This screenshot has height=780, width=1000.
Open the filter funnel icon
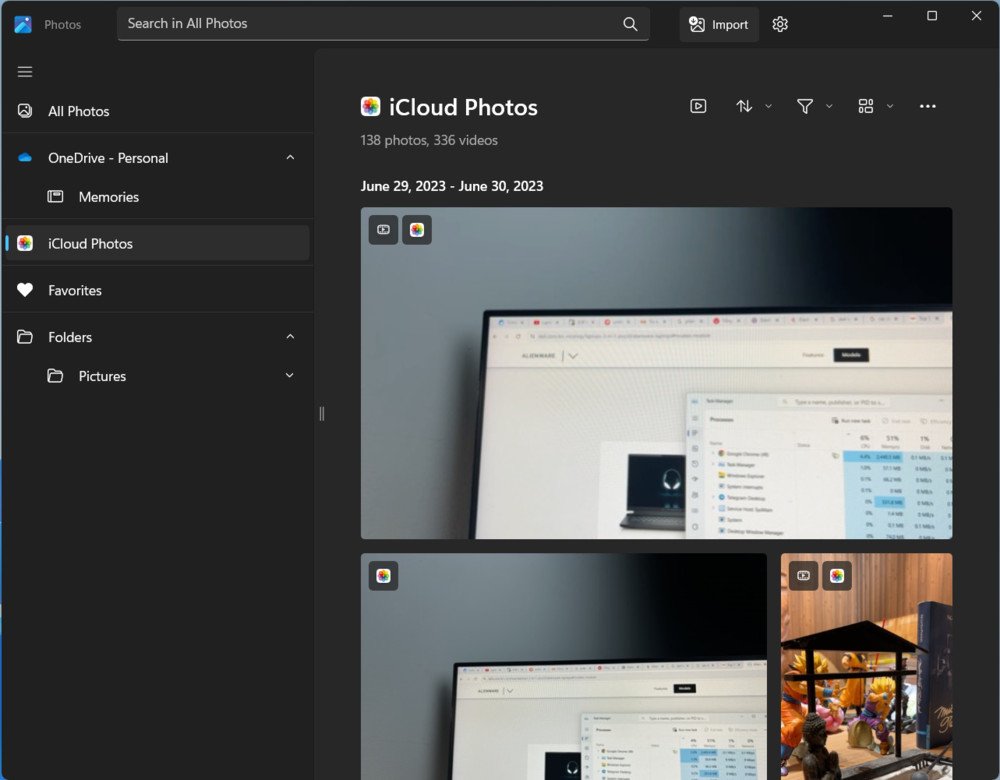click(804, 106)
